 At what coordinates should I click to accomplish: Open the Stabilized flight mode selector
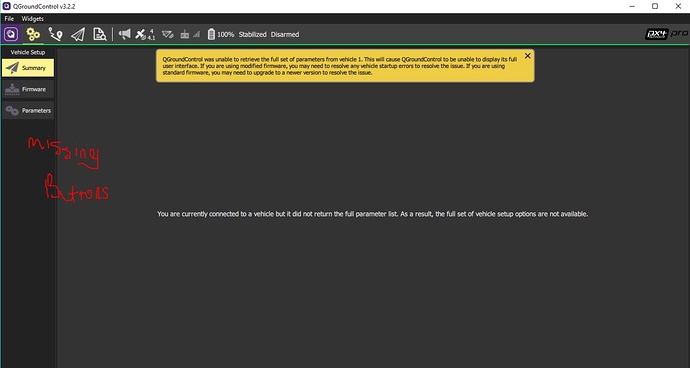click(253, 34)
